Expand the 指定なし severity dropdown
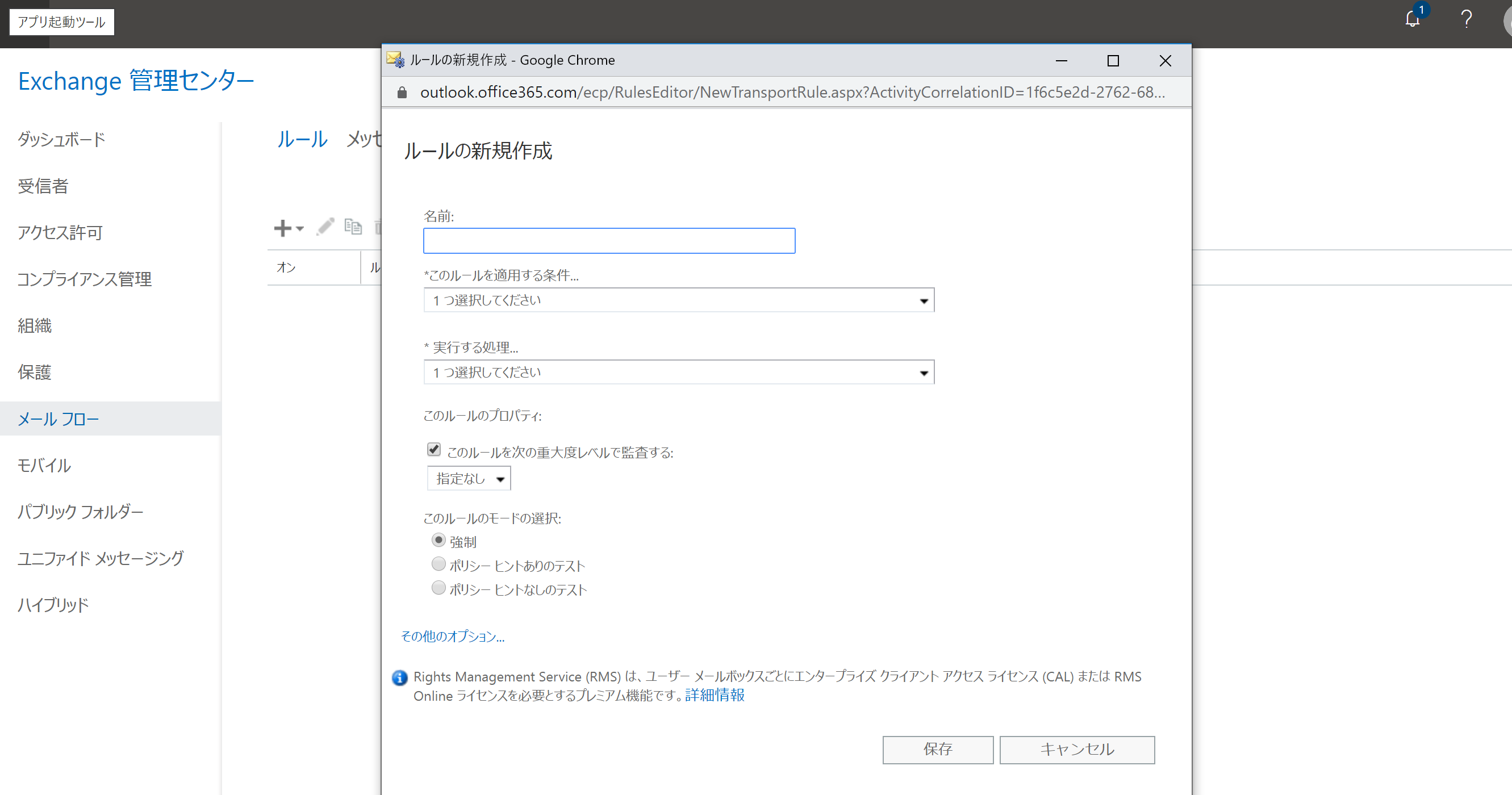The image size is (1512, 795). click(469, 479)
